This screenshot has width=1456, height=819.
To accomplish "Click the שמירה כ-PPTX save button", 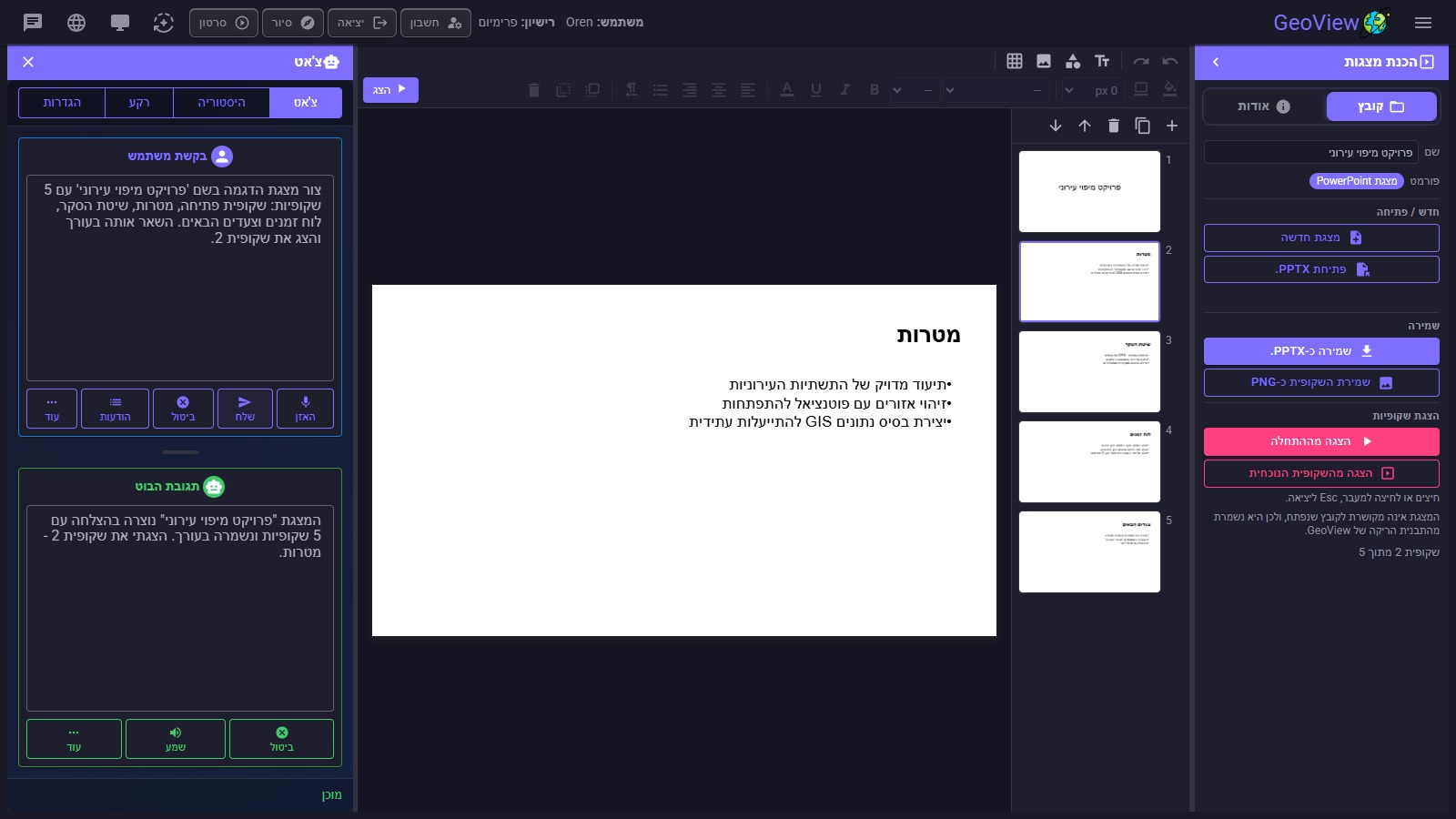I will [1321, 351].
